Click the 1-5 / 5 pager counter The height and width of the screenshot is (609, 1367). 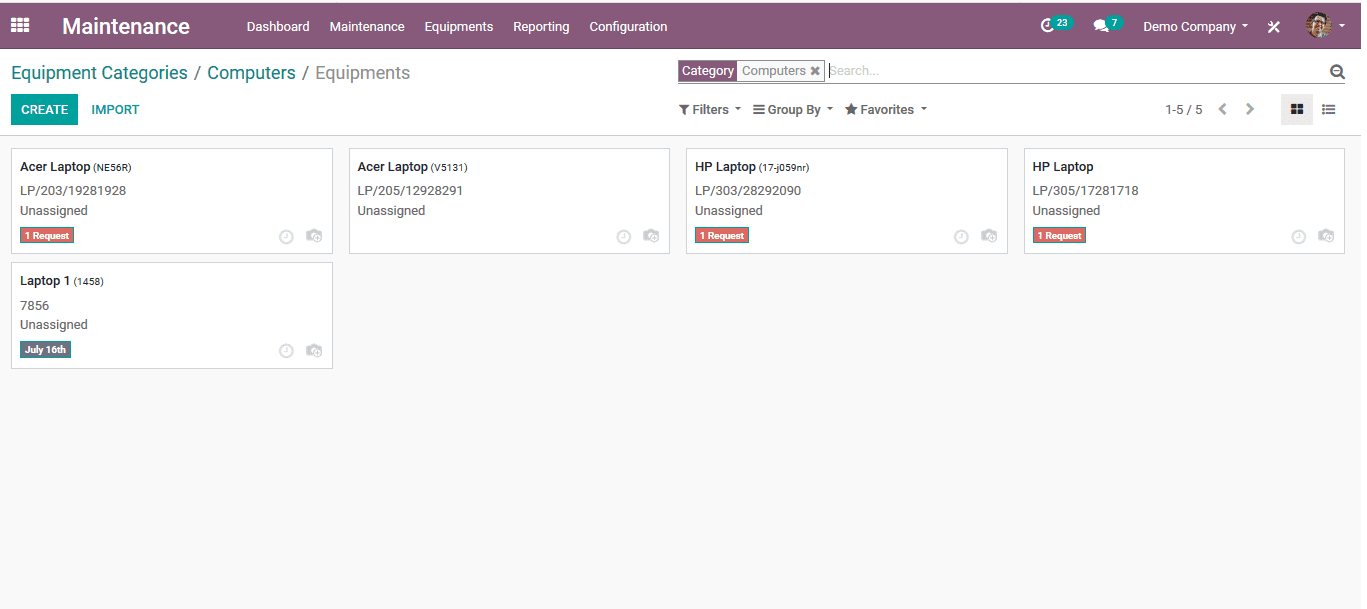pyautogui.click(x=1183, y=110)
